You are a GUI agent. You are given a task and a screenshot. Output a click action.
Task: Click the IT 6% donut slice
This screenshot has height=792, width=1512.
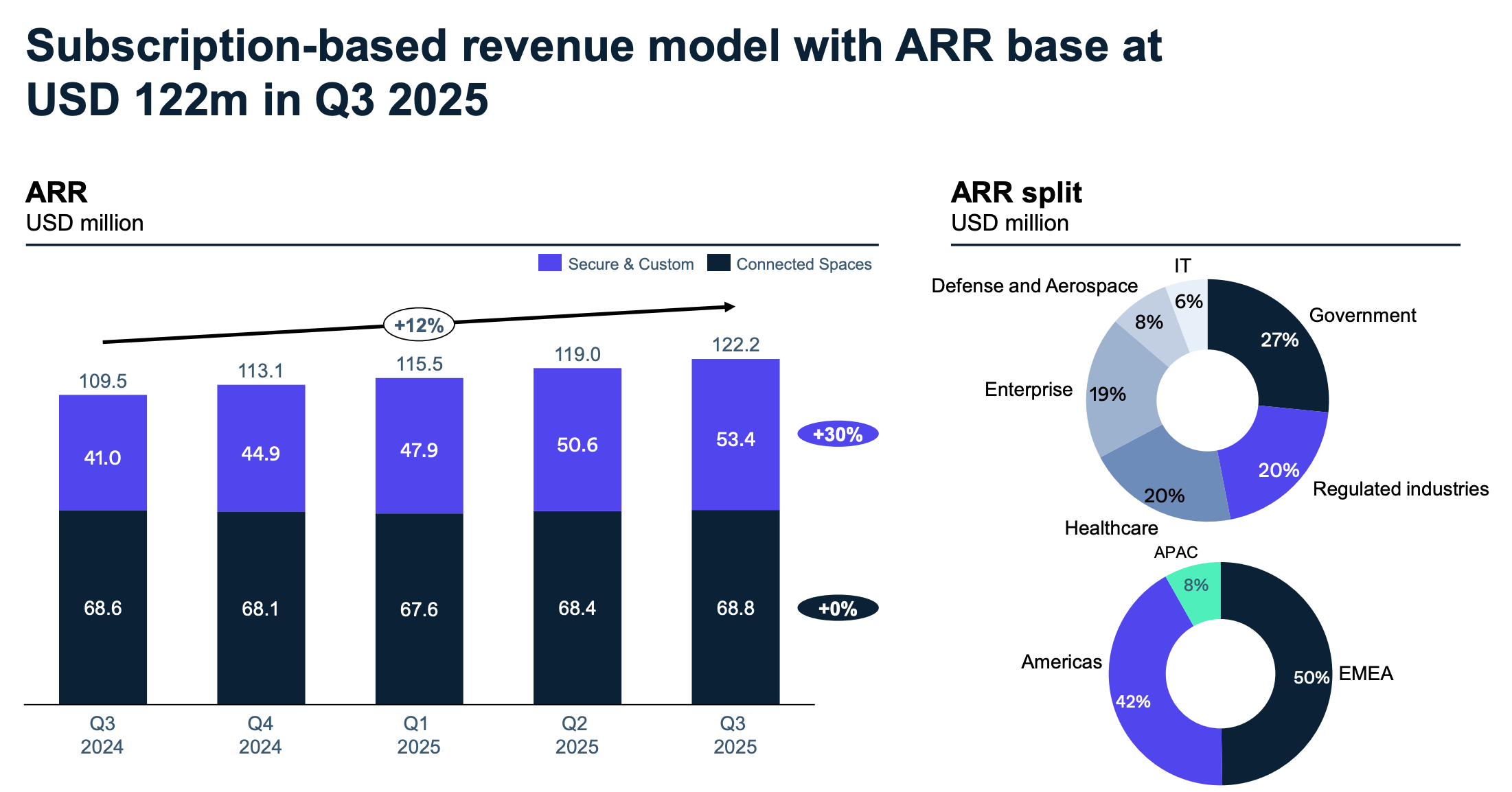tap(1189, 302)
